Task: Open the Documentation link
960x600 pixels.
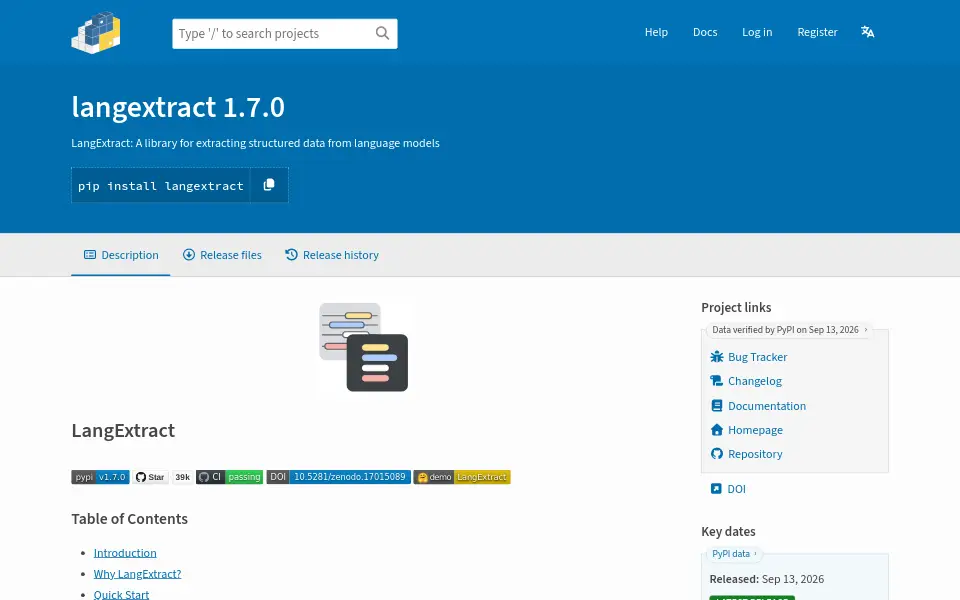Action: pos(767,406)
